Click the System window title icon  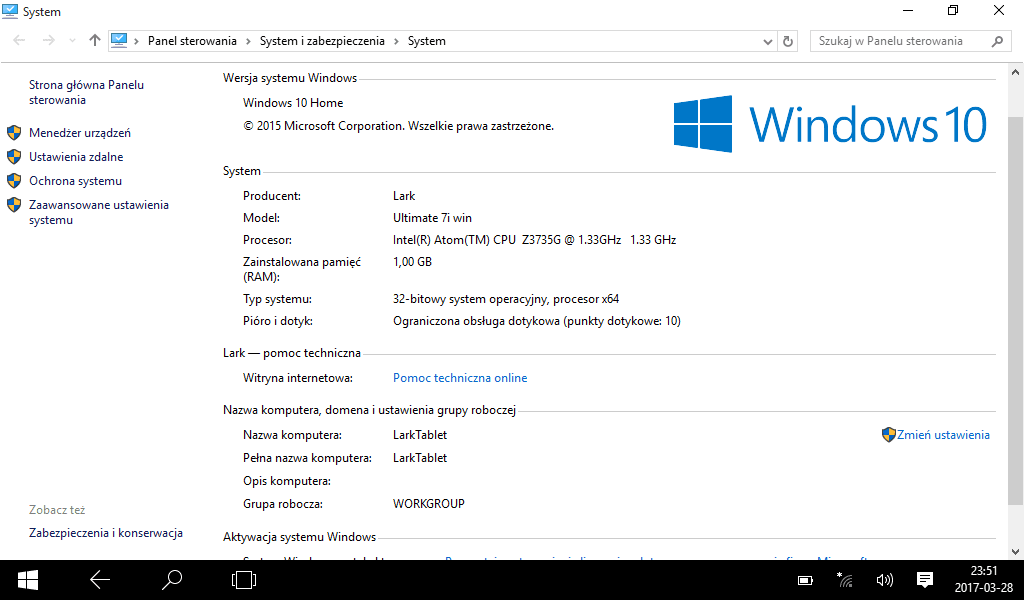point(10,11)
